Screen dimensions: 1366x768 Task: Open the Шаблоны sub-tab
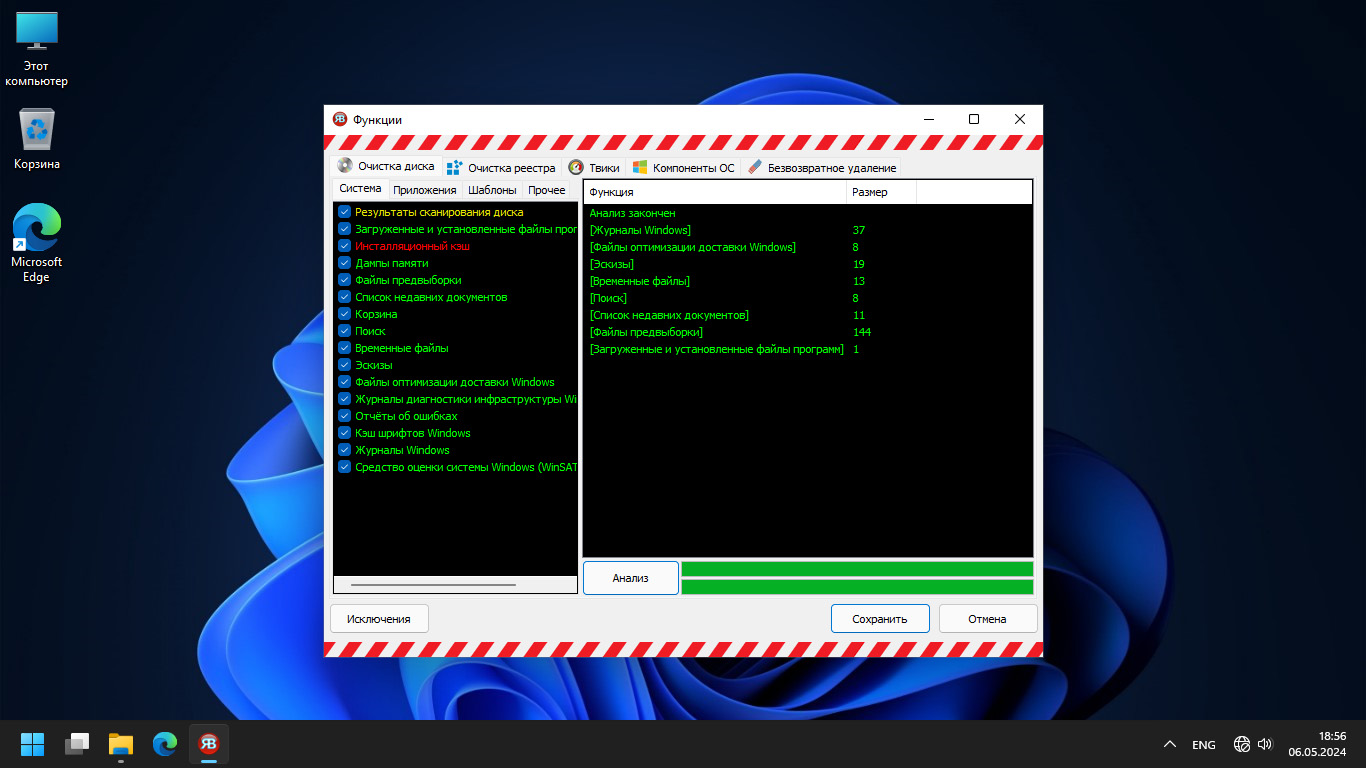pyautogui.click(x=492, y=190)
